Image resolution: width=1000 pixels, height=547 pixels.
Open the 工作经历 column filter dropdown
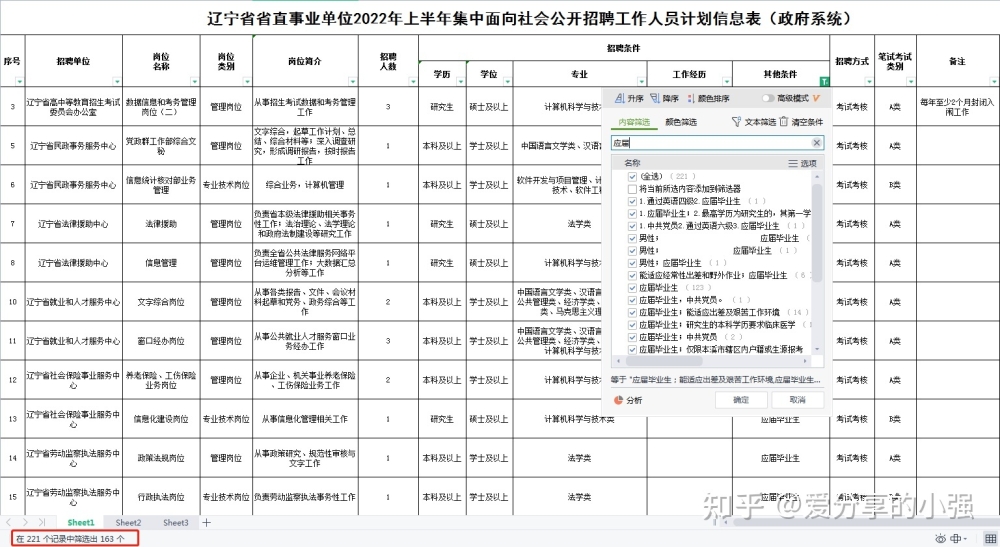pos(726,82)
